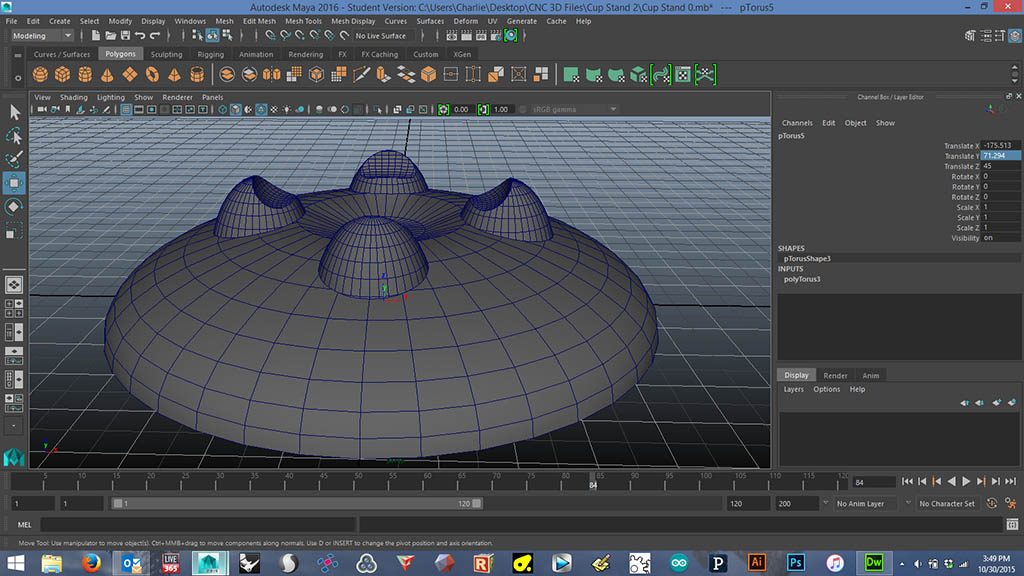The width and height of the screenshot is (1024, 576).
Task: Toggle the viewport grid display icon
Action: pos(127,109)
